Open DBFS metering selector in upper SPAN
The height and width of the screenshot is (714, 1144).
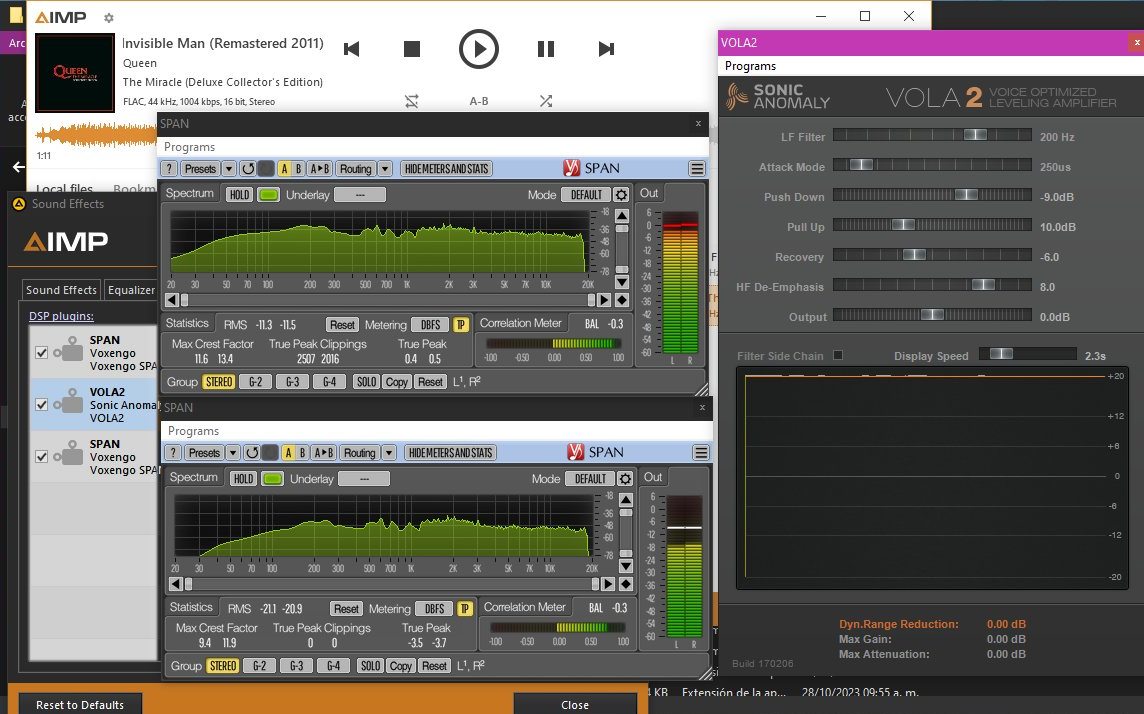pyautogui.click(x=430, y=325)
